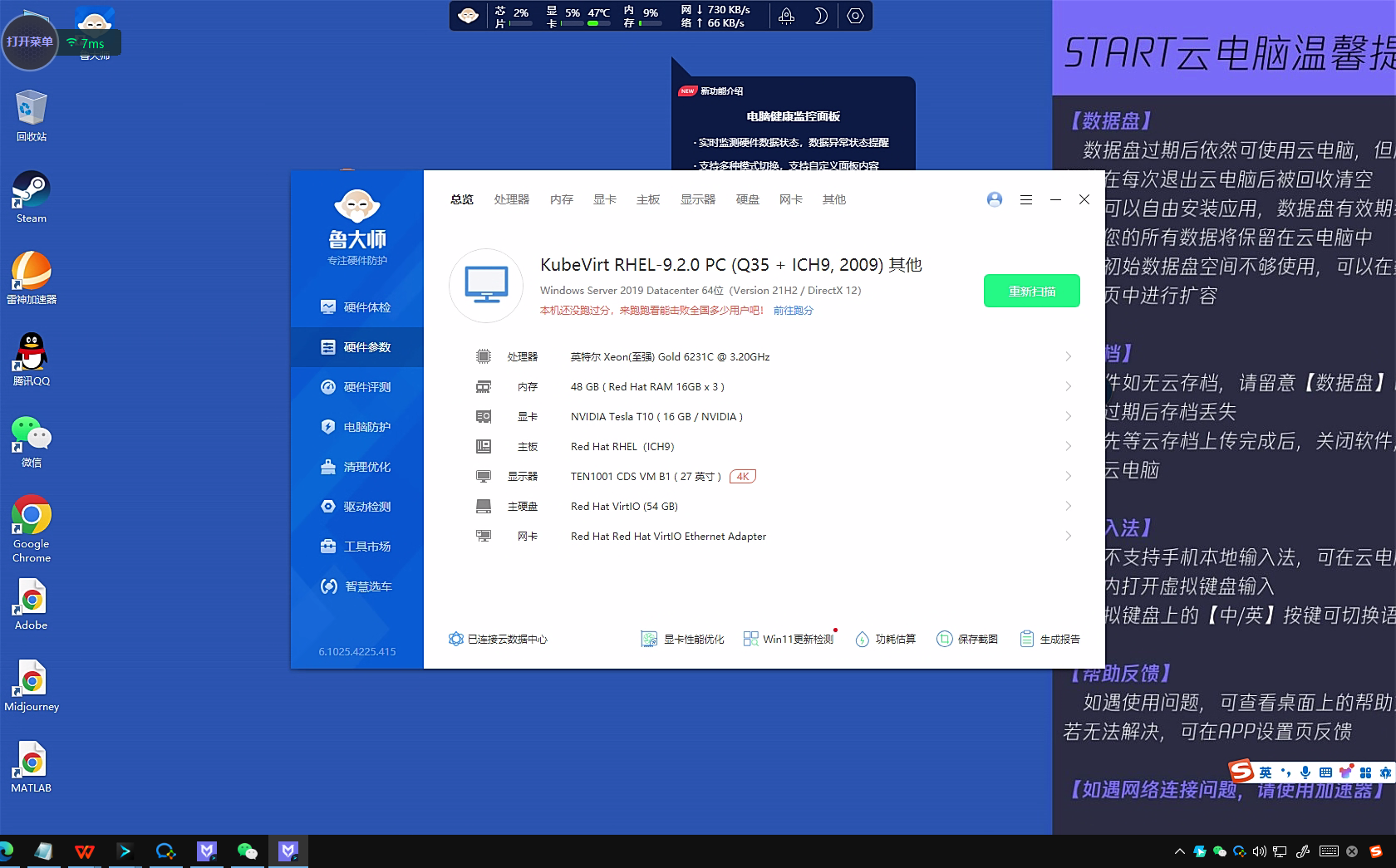Click the 重新扫描 button

point(1032,291)
